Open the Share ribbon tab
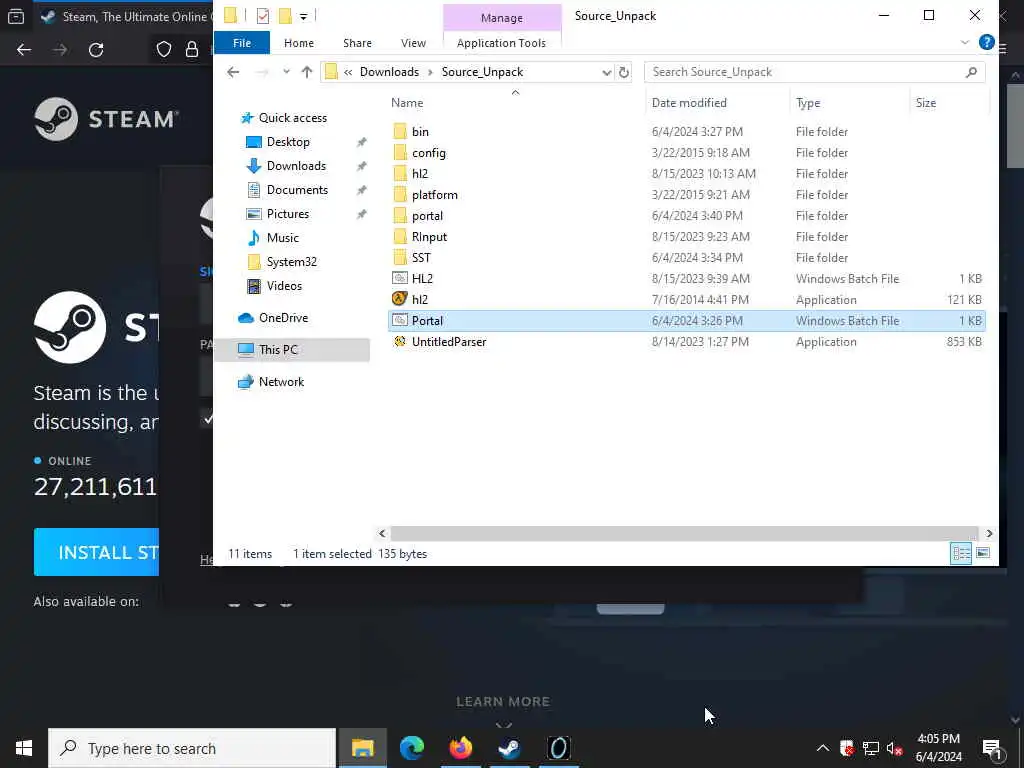Viewport: 1024px width, 768px height. [357, 43]
